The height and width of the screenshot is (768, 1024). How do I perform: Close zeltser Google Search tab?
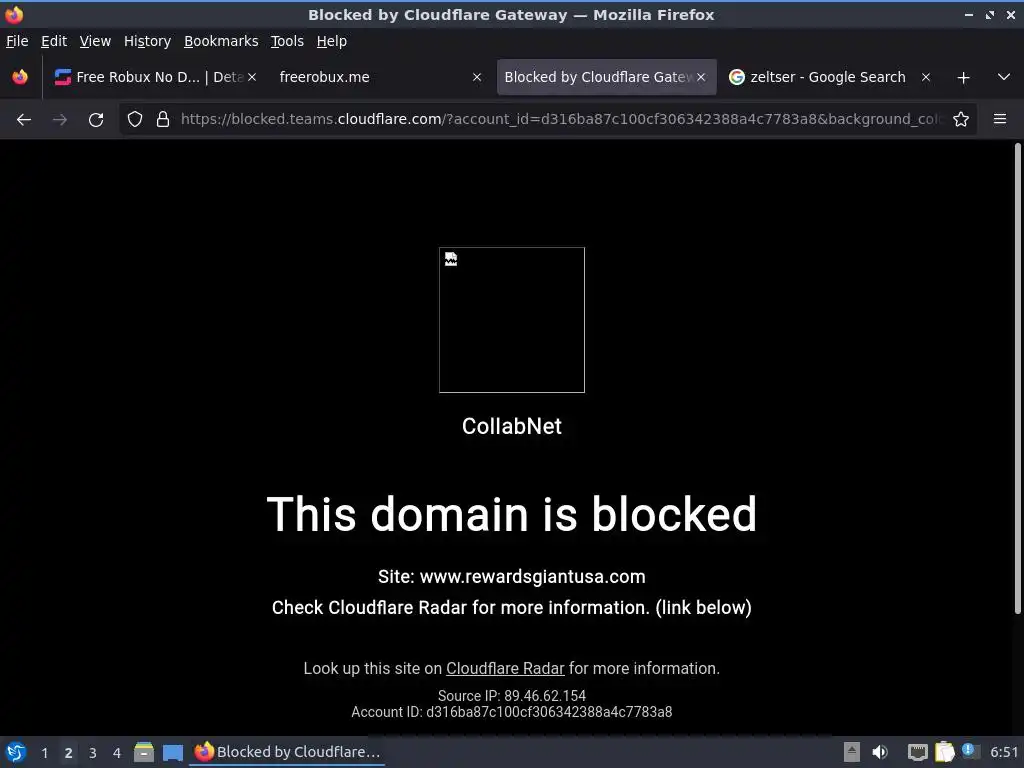pyautogui.click(x=925, y=77)
